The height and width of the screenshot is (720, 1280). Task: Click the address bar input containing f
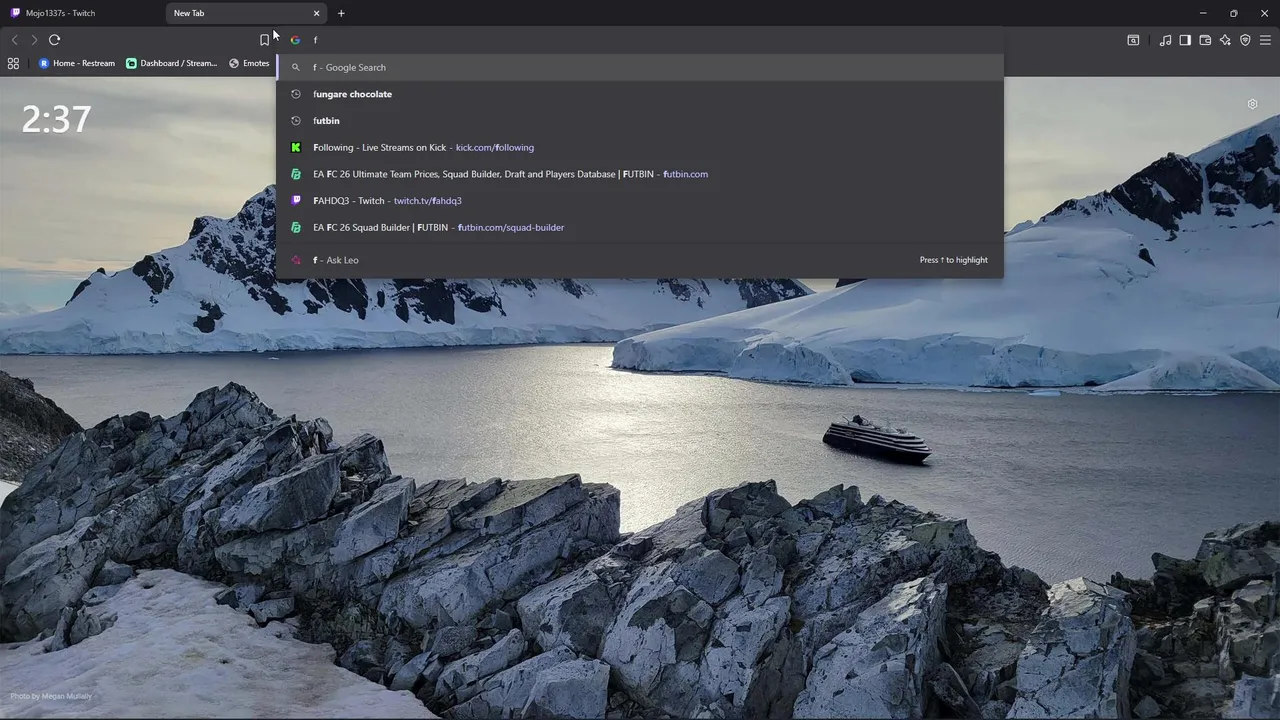640,40
